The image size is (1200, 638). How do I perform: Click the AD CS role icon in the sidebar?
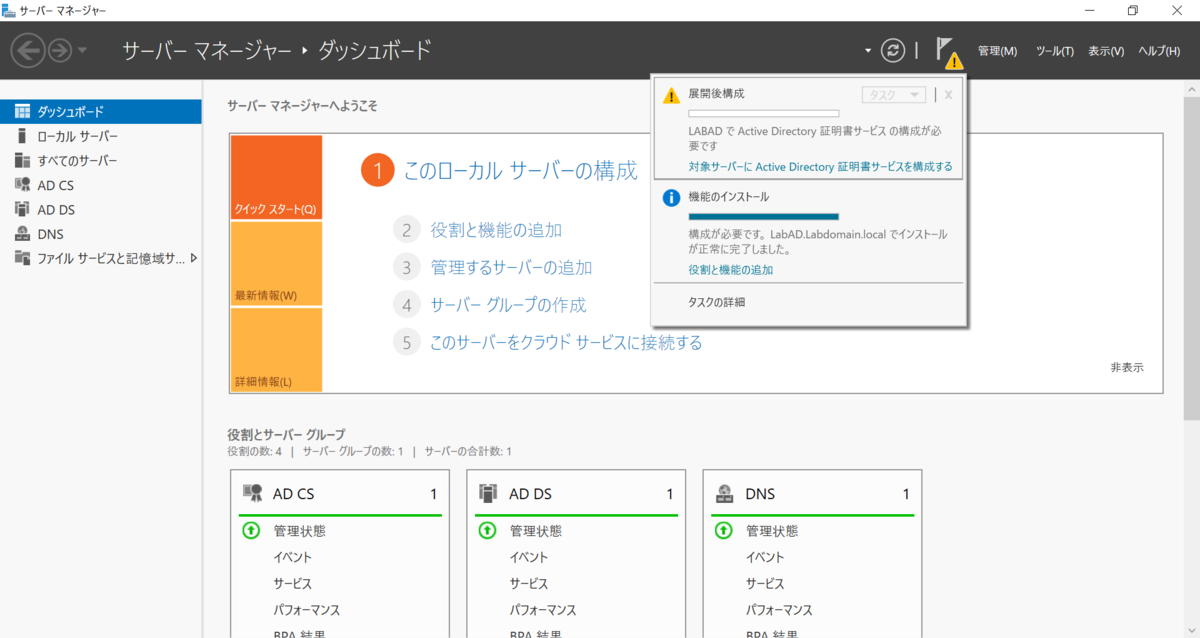22,185
